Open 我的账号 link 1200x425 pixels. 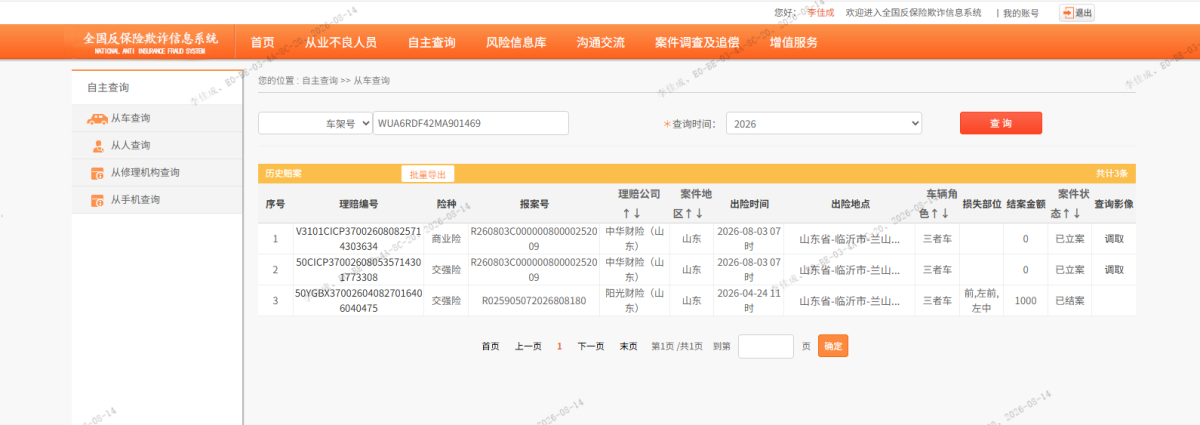1021,13
